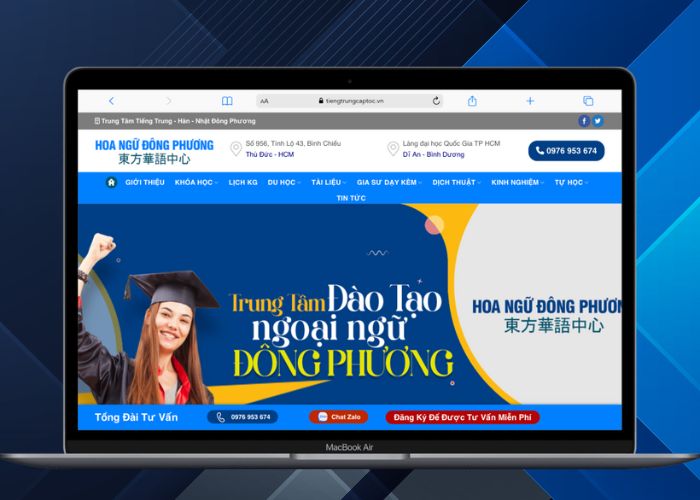Click location pin beside Làng đại học address
The image size is (700, 500).
[393, 149]
